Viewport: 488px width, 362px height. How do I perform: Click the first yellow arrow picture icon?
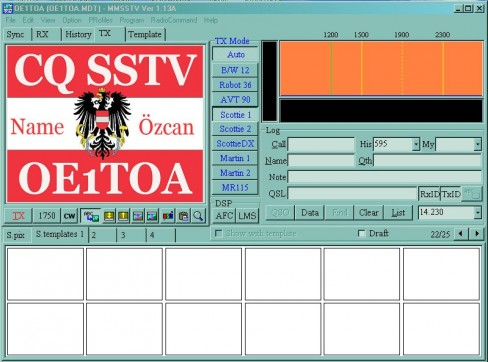(109, 216)
